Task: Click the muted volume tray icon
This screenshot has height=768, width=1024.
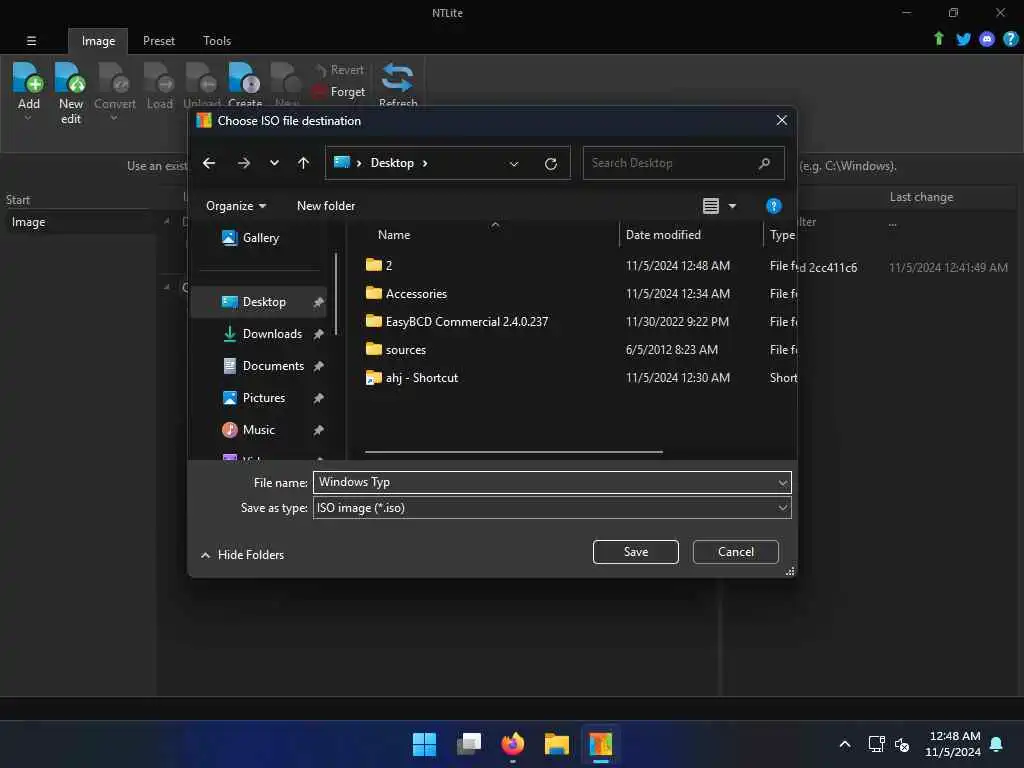Action: point(902,744)
